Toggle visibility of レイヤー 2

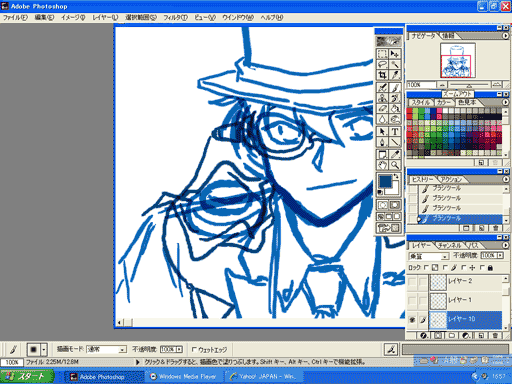click(x=412, y=282)
